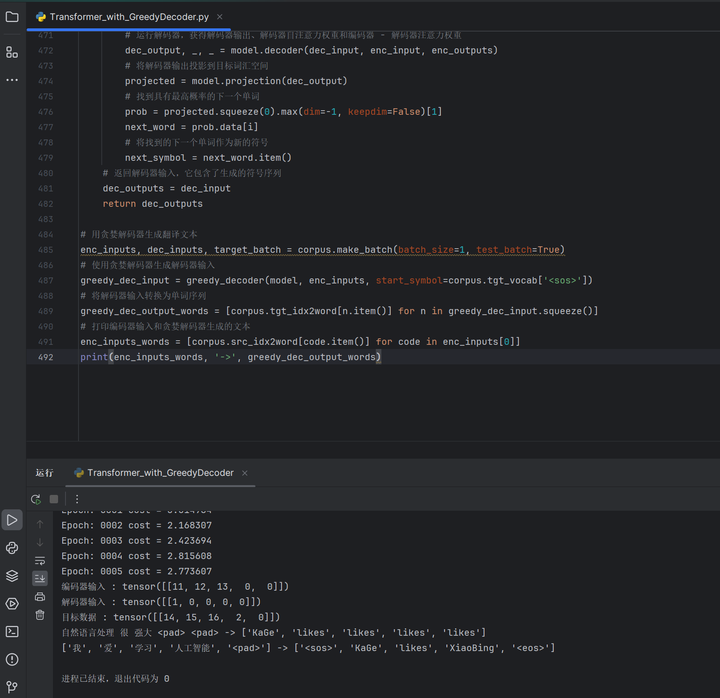Close the Transformer_with_GreedyDecoder.py editor tab
720x698 pixels.
point(219,17)
